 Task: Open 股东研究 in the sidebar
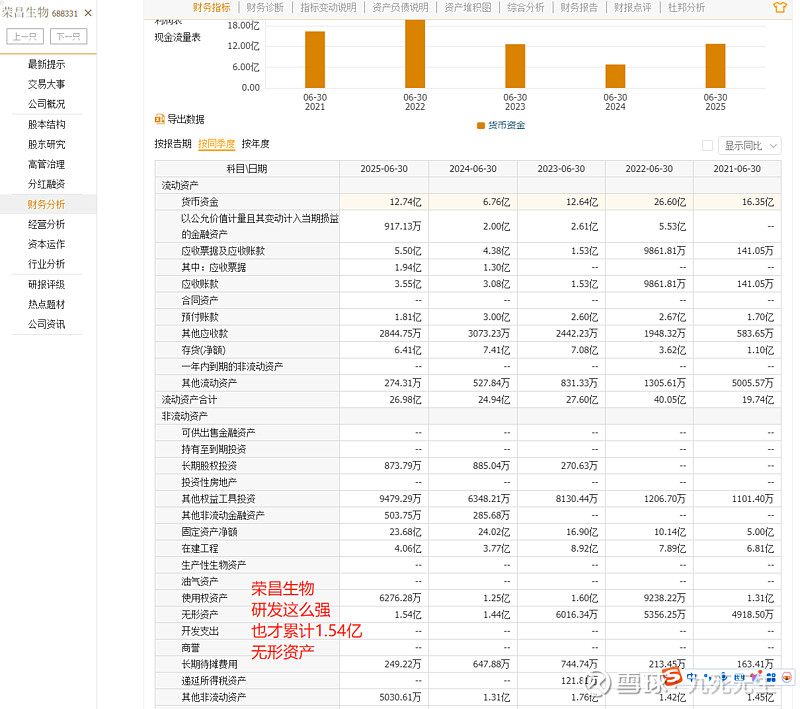(46, 144)
